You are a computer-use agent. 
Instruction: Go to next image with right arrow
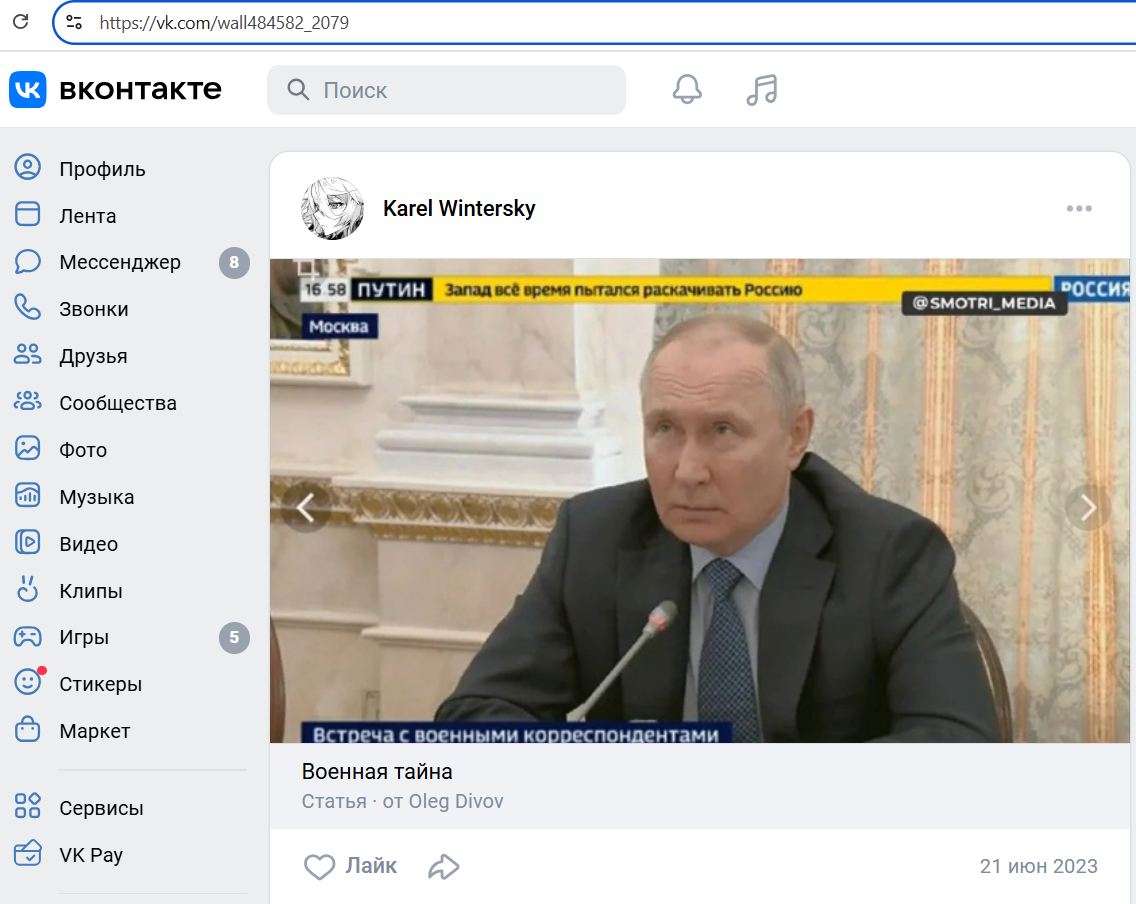point(1088,507)
